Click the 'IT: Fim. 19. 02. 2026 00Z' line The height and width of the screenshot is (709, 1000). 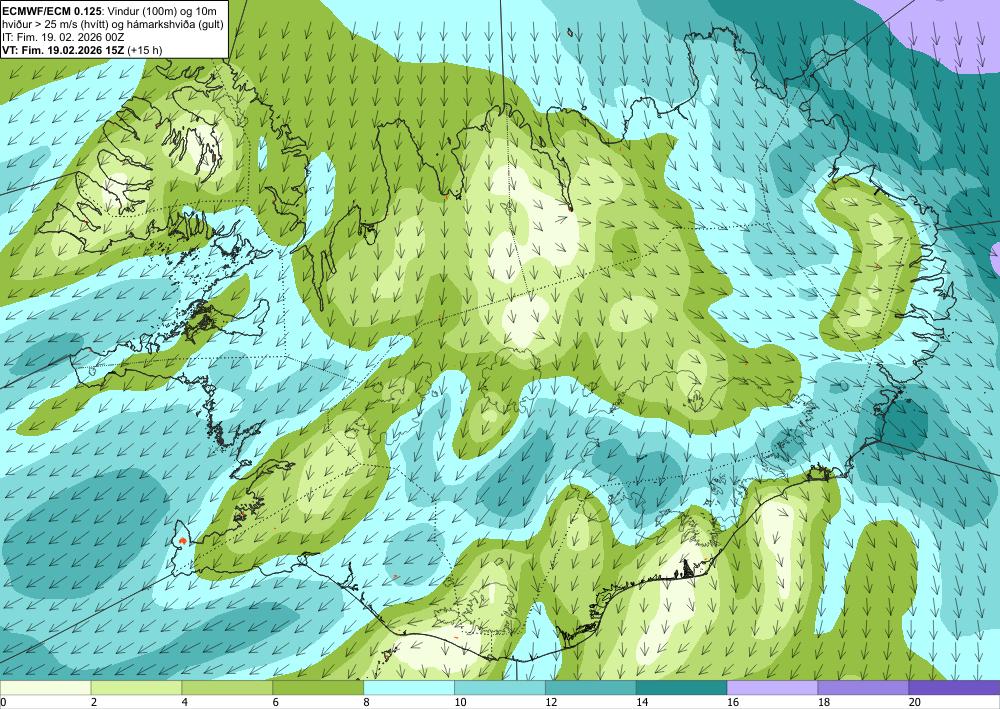(x=63, y=37)
